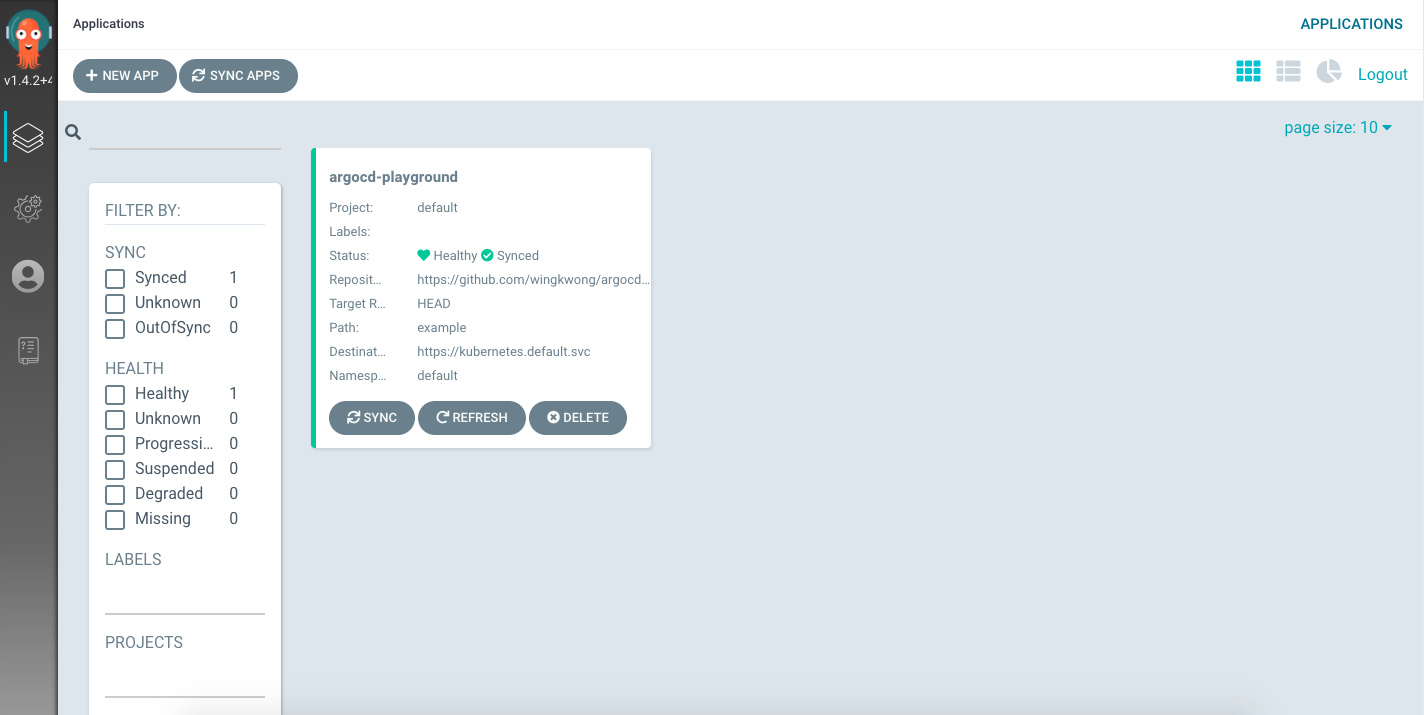
Task: Click the Target Revision HEAD value
Action: coord(434,304)
